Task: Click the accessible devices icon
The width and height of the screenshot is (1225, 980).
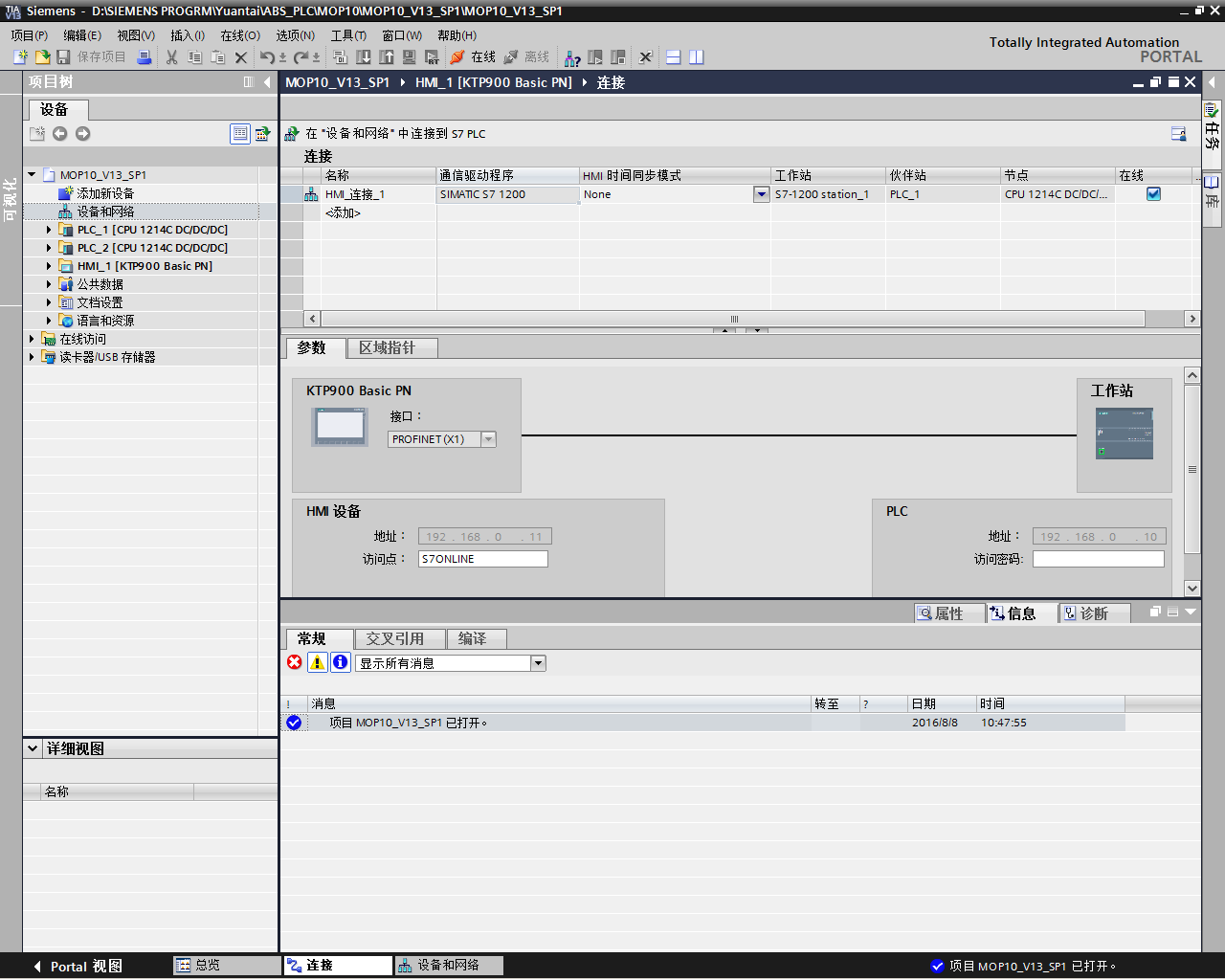Action: 572,57
